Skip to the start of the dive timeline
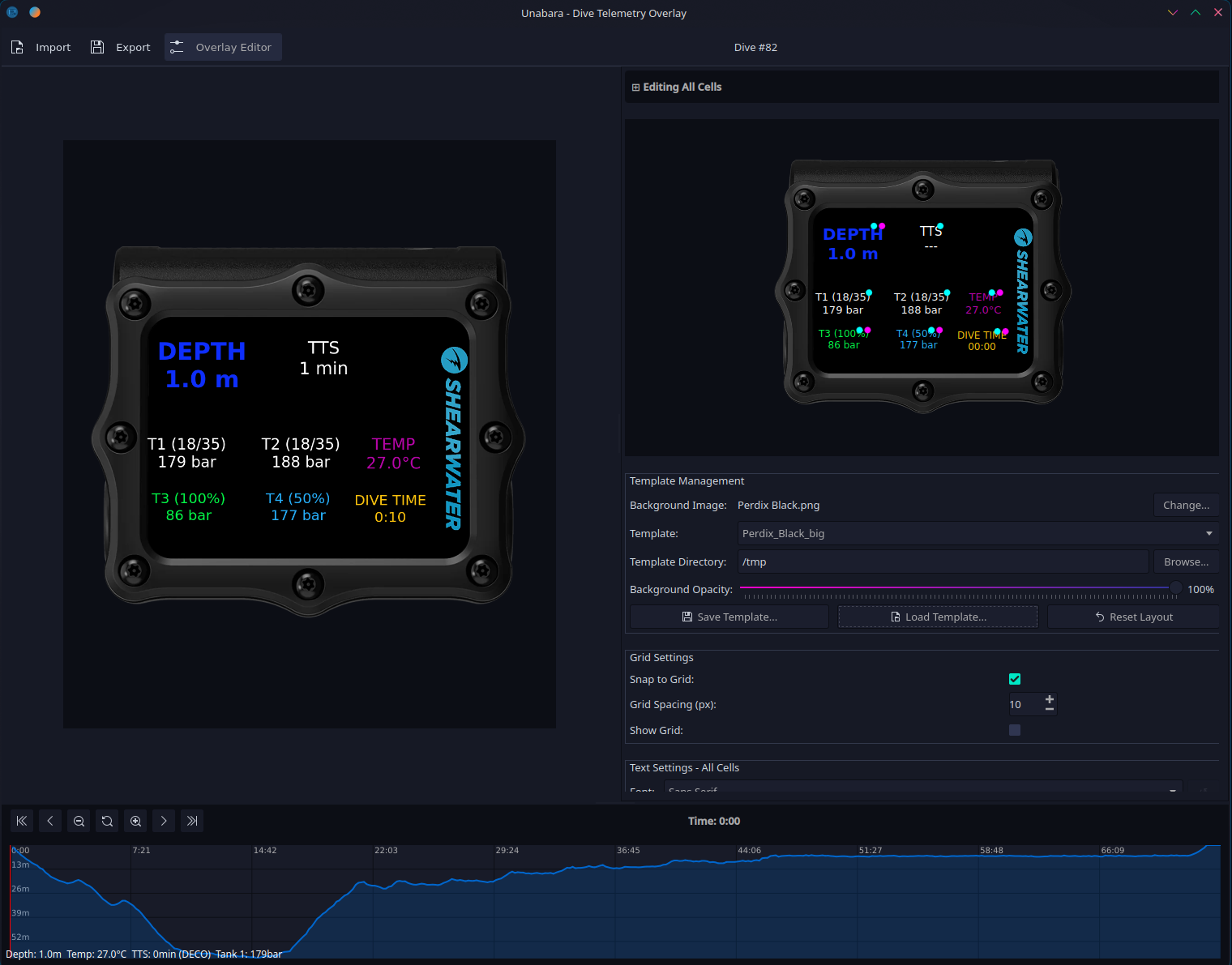 pos(22,821)
